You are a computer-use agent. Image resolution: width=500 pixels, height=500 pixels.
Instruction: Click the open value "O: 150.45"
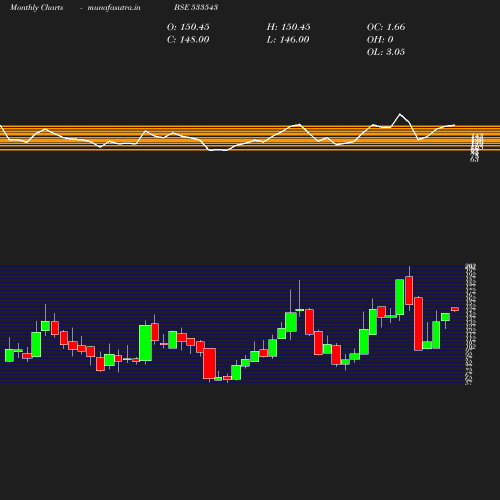click(x=188, y=27)
